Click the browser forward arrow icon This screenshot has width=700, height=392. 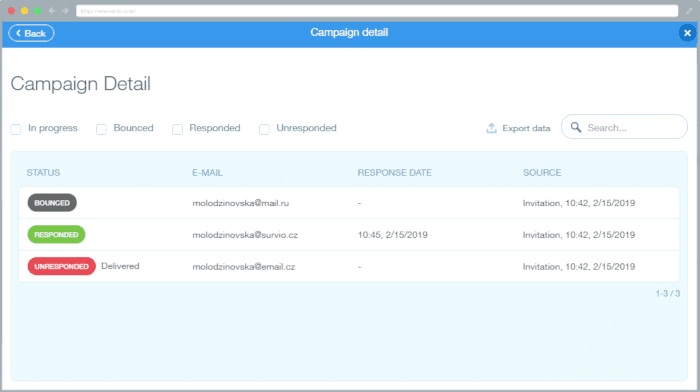65,11
